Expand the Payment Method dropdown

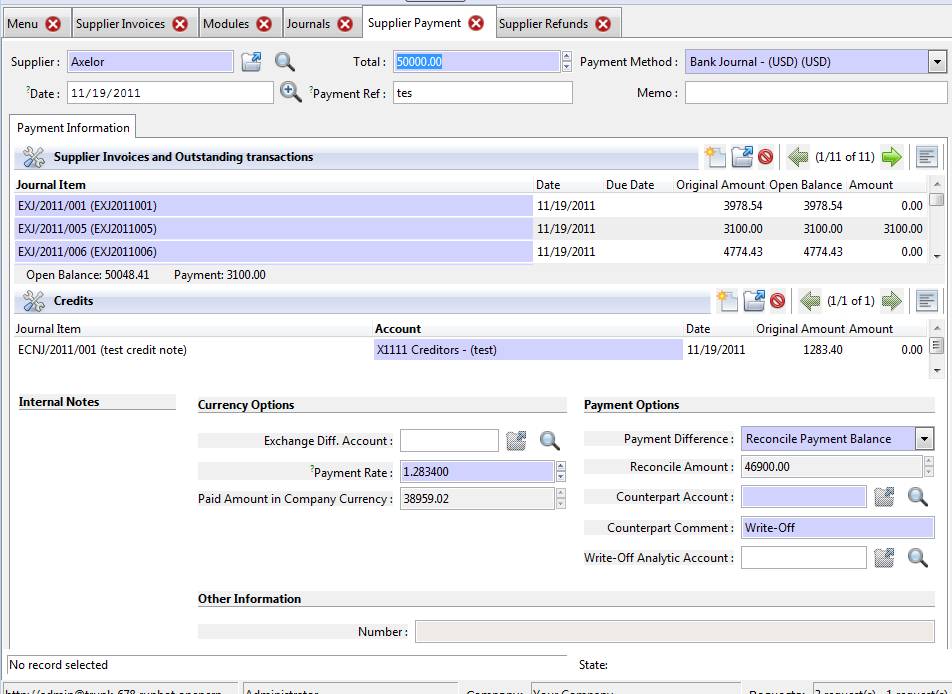coord(937,62)
